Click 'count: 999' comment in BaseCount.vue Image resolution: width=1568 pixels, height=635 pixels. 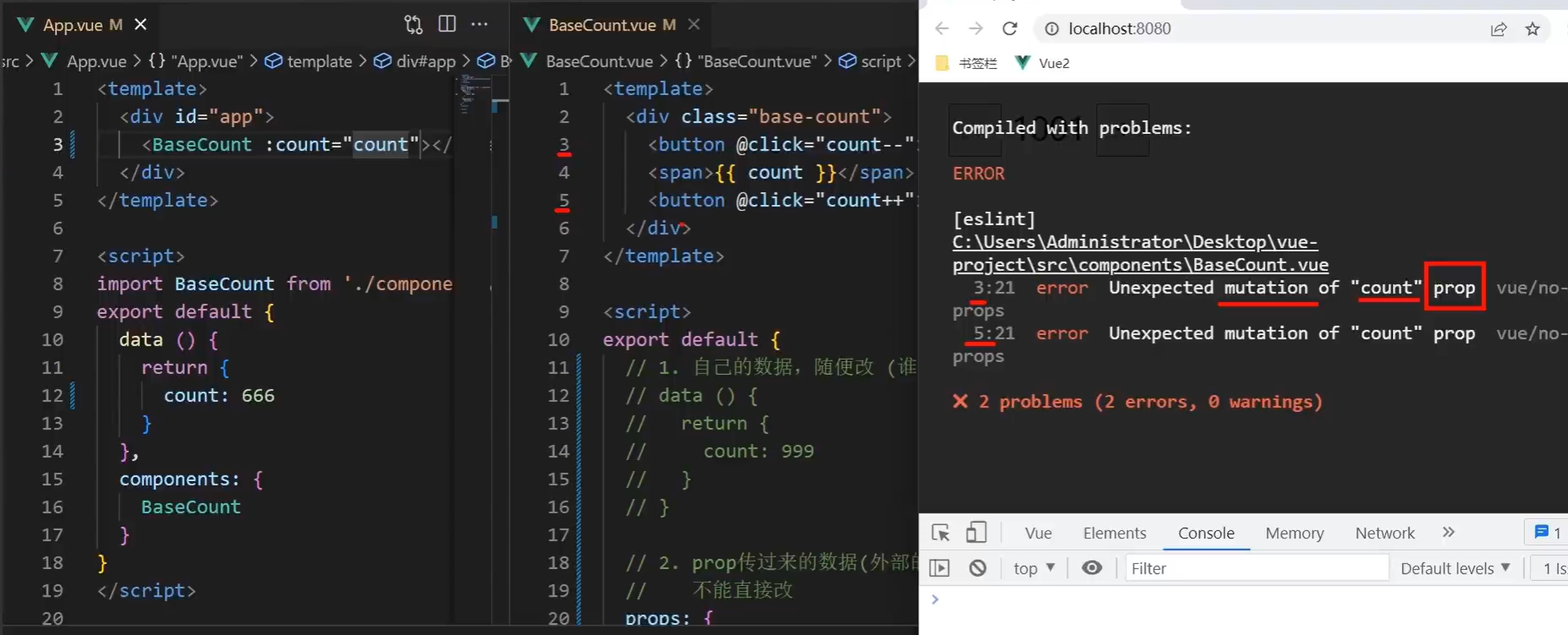tap(758, 451)
